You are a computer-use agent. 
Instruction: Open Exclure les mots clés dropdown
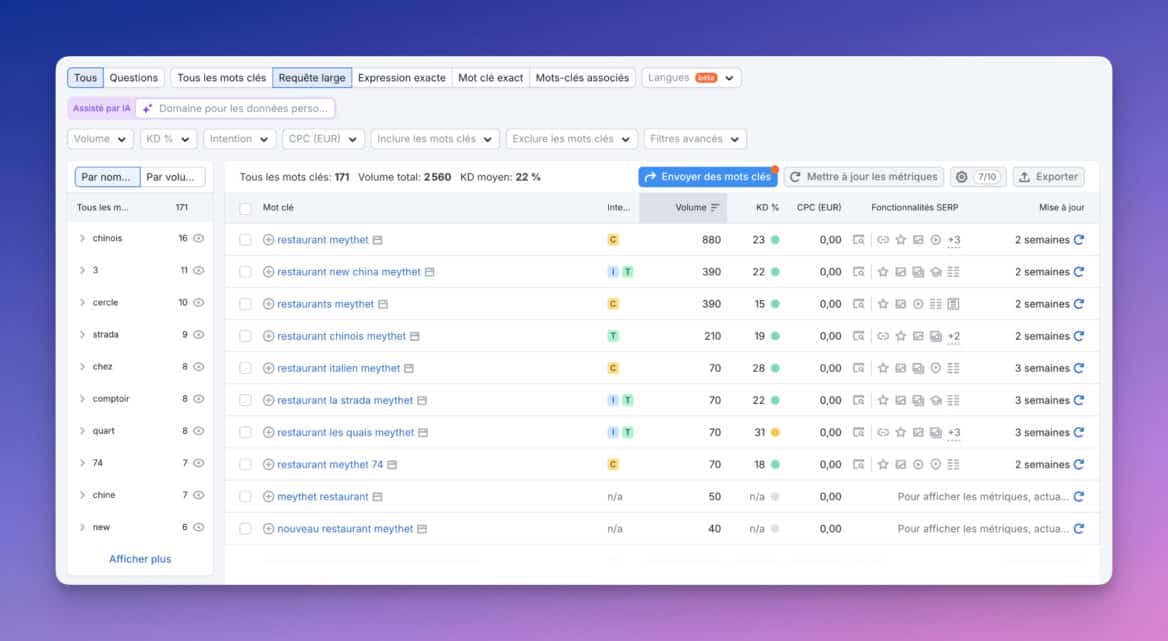click(x=571, y=139)
